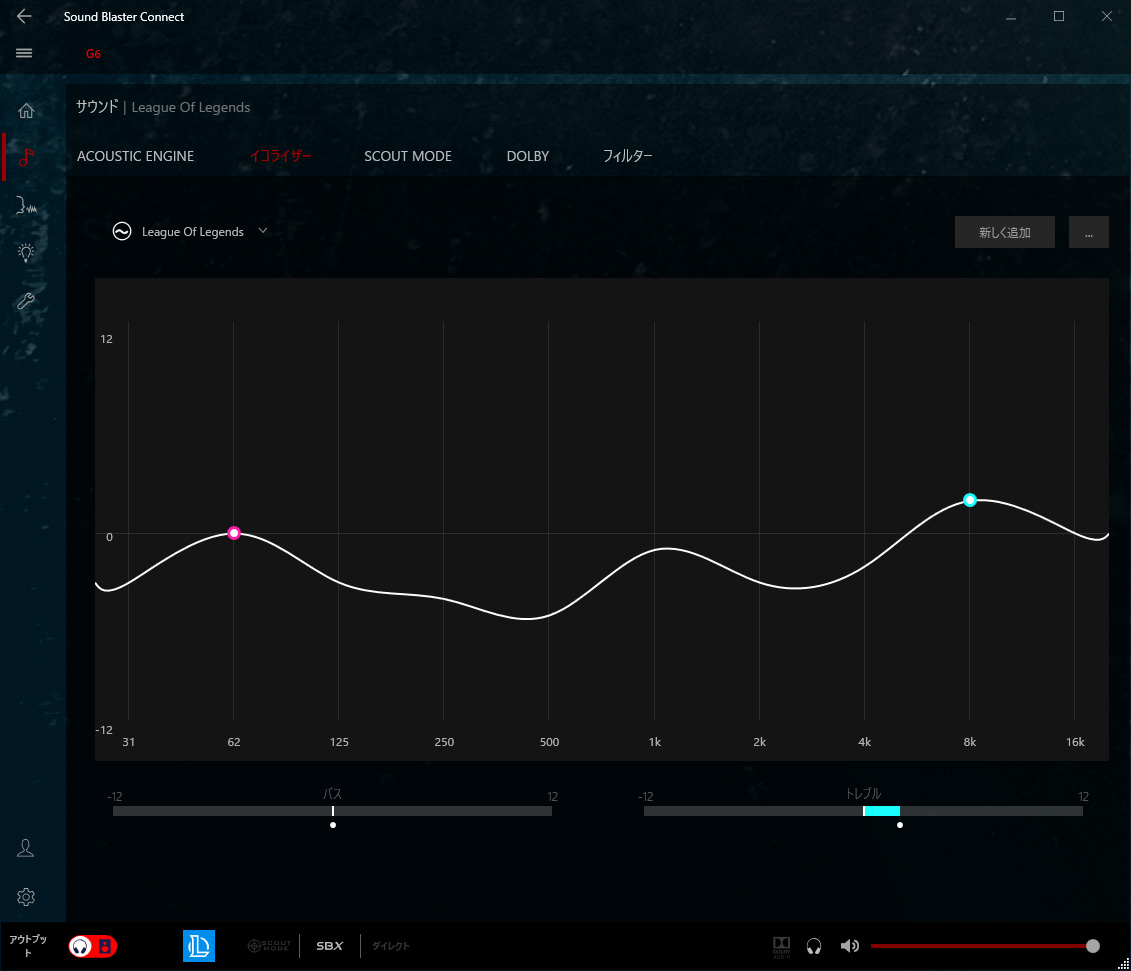This screenshot has width=1131, height=971.
Task: Click the 125 frequency label
Action: point(339,742)
